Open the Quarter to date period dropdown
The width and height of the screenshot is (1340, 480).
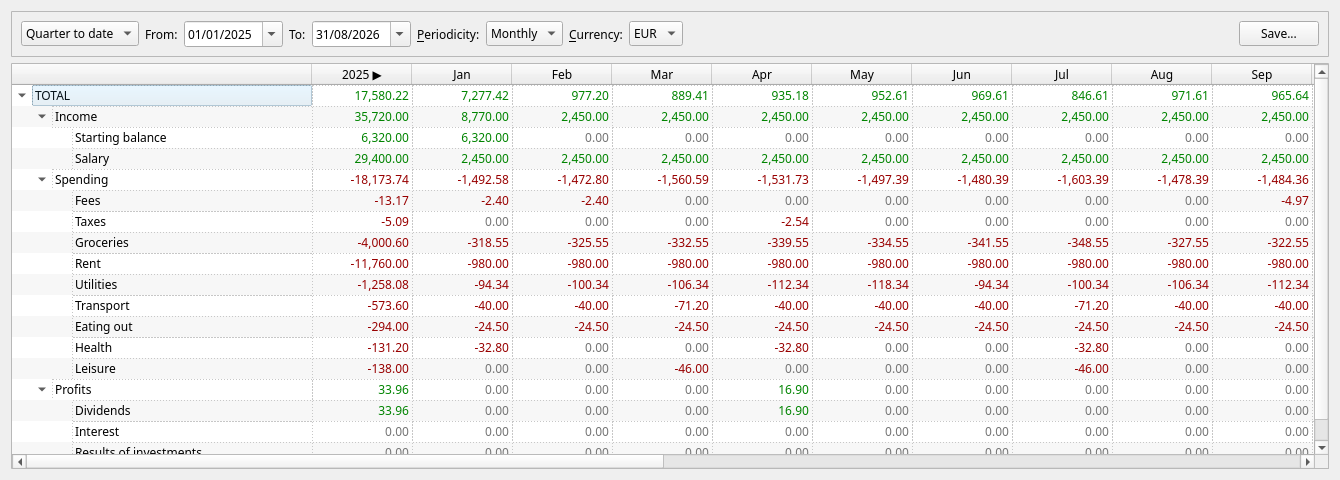coord(80,33)
